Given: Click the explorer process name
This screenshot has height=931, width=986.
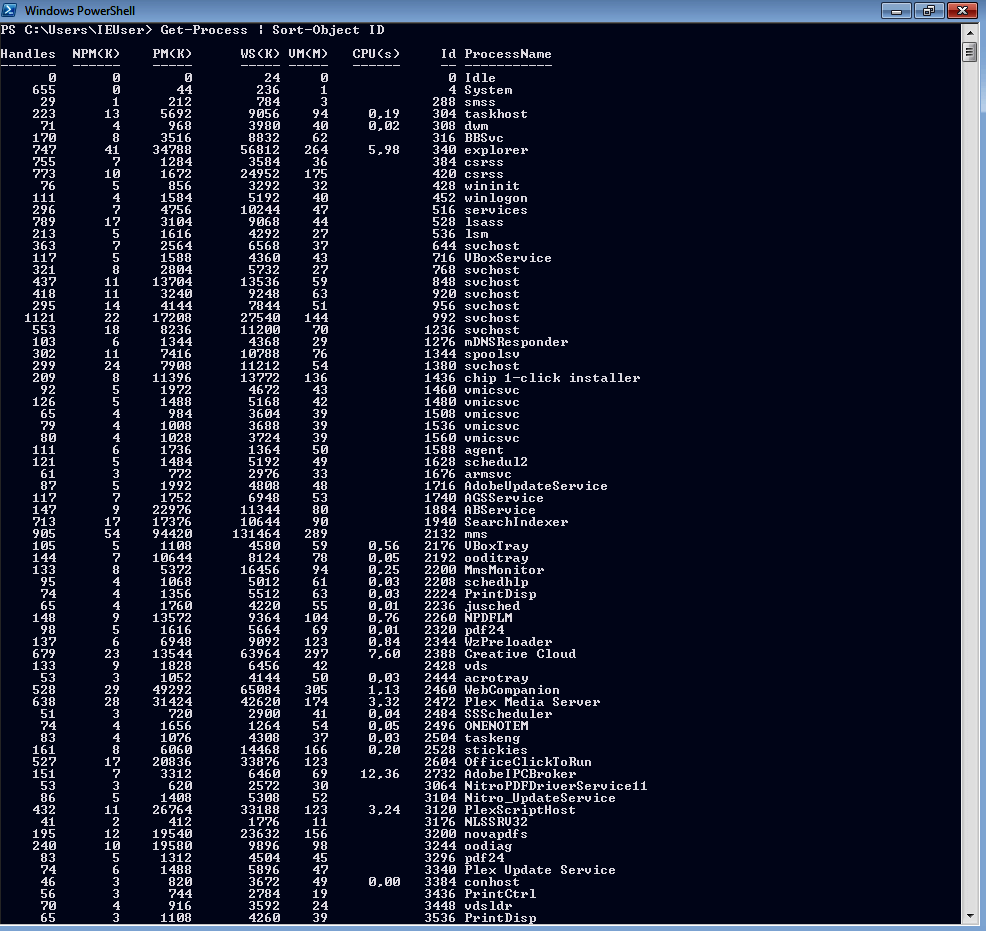Looking at the screenshot, I should [496, 150].
